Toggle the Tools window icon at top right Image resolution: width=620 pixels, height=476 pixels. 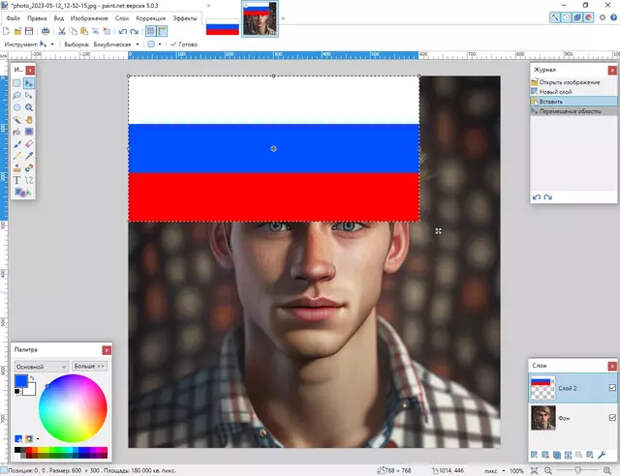[x=555, y=17]
